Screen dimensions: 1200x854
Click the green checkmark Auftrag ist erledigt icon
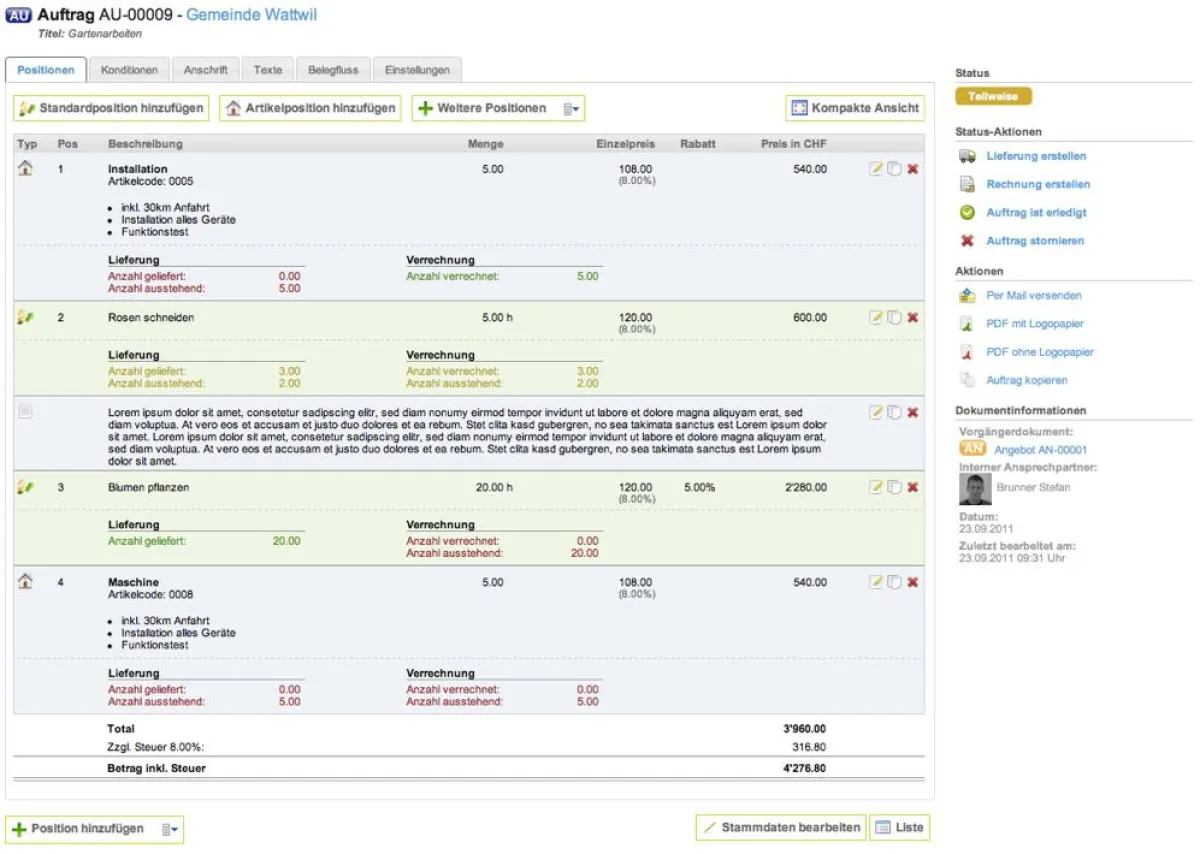967,213
